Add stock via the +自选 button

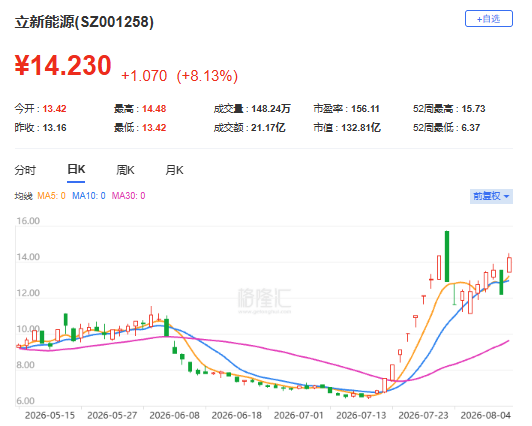pyautogui.click(x=488, y=19)
